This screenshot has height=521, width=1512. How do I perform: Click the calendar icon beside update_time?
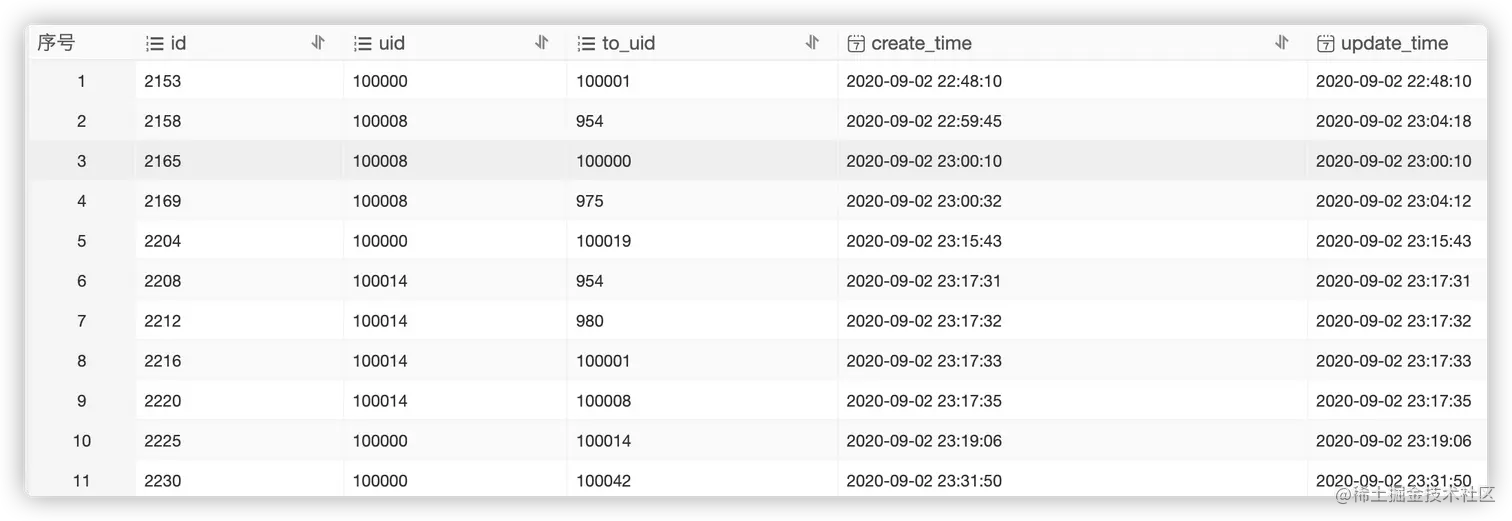coord(1325,44)
